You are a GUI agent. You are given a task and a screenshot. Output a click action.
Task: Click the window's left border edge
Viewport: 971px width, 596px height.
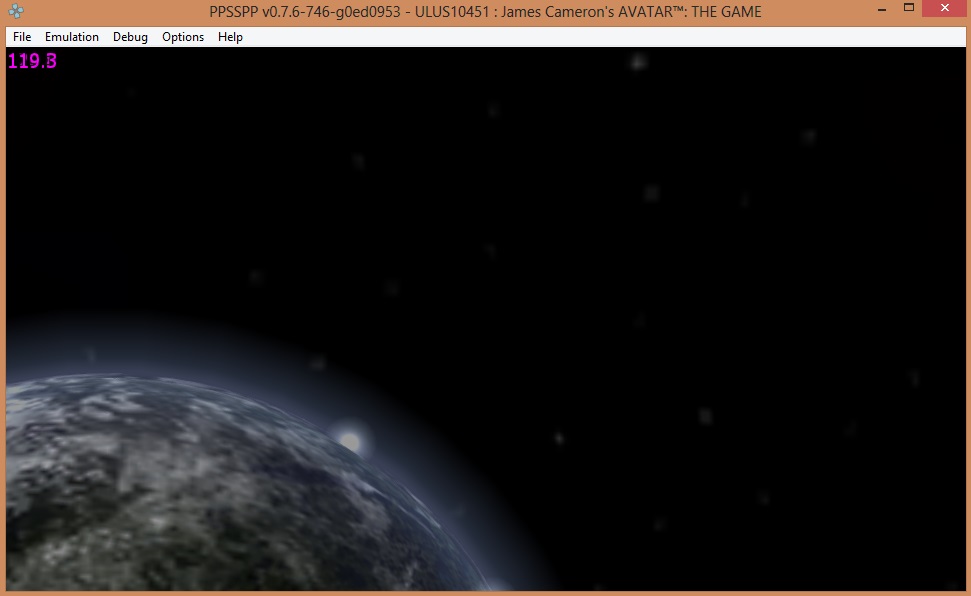[x=3, y=300]
